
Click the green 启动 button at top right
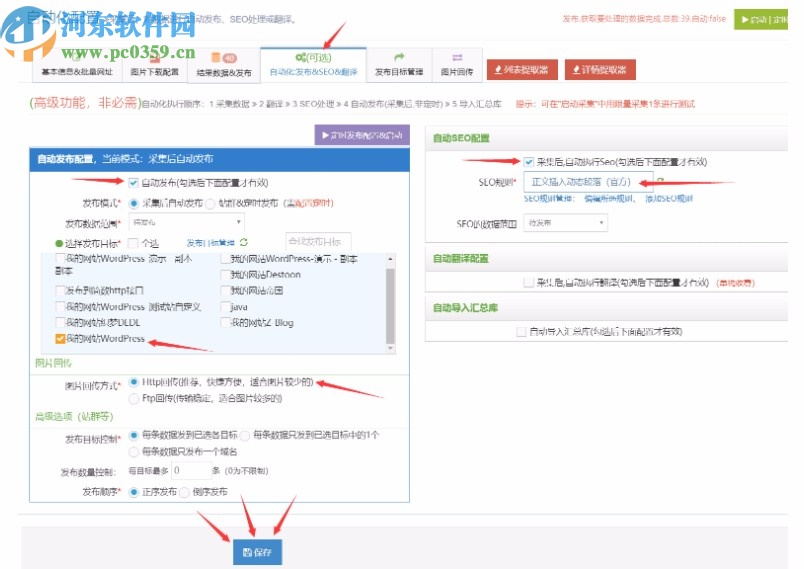point(760,19)
